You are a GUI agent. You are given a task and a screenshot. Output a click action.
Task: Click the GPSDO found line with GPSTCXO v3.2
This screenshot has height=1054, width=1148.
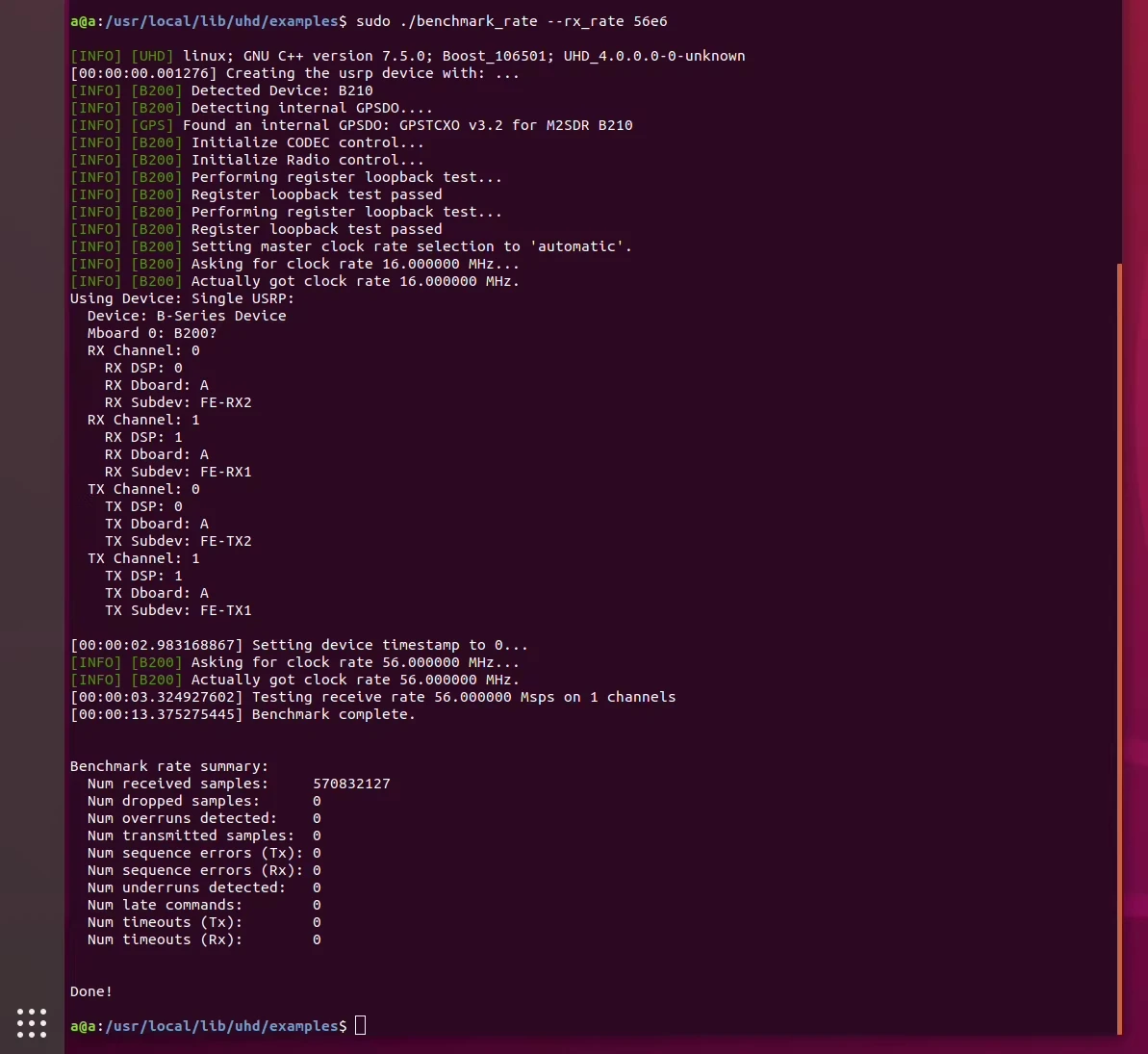click(351, 125)
